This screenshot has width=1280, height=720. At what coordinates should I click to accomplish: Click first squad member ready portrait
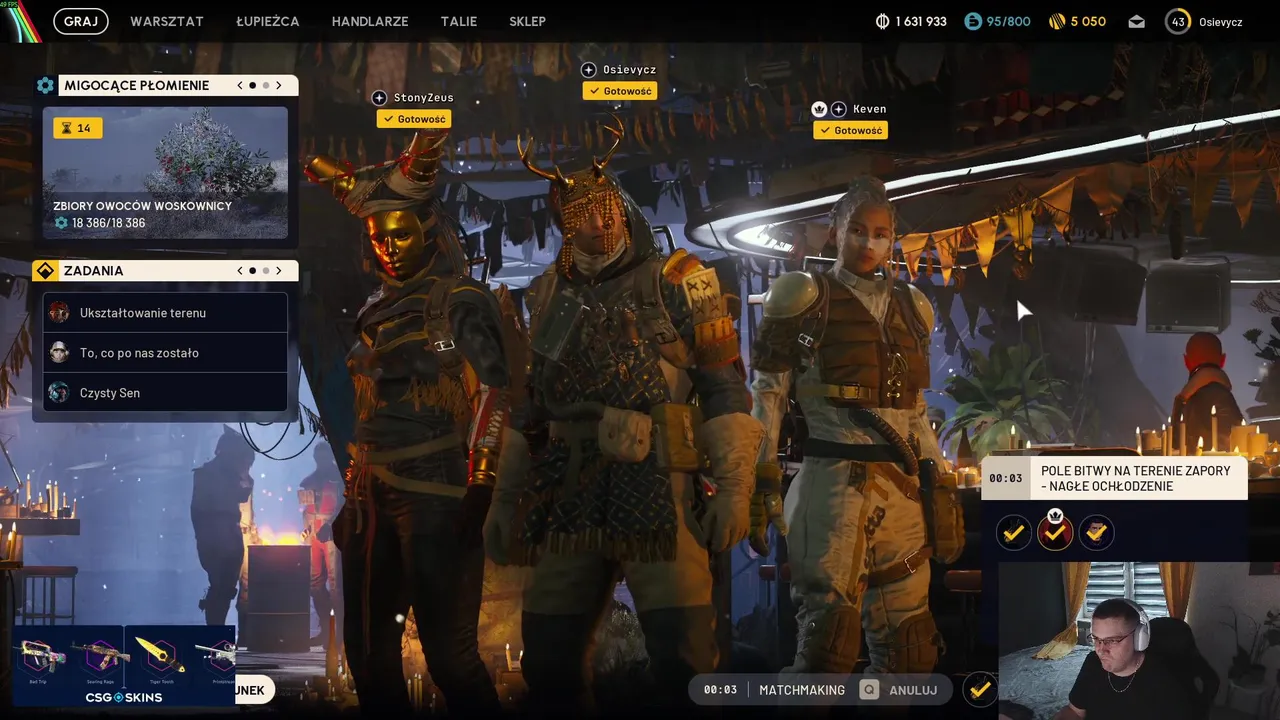coord(1014,533)
